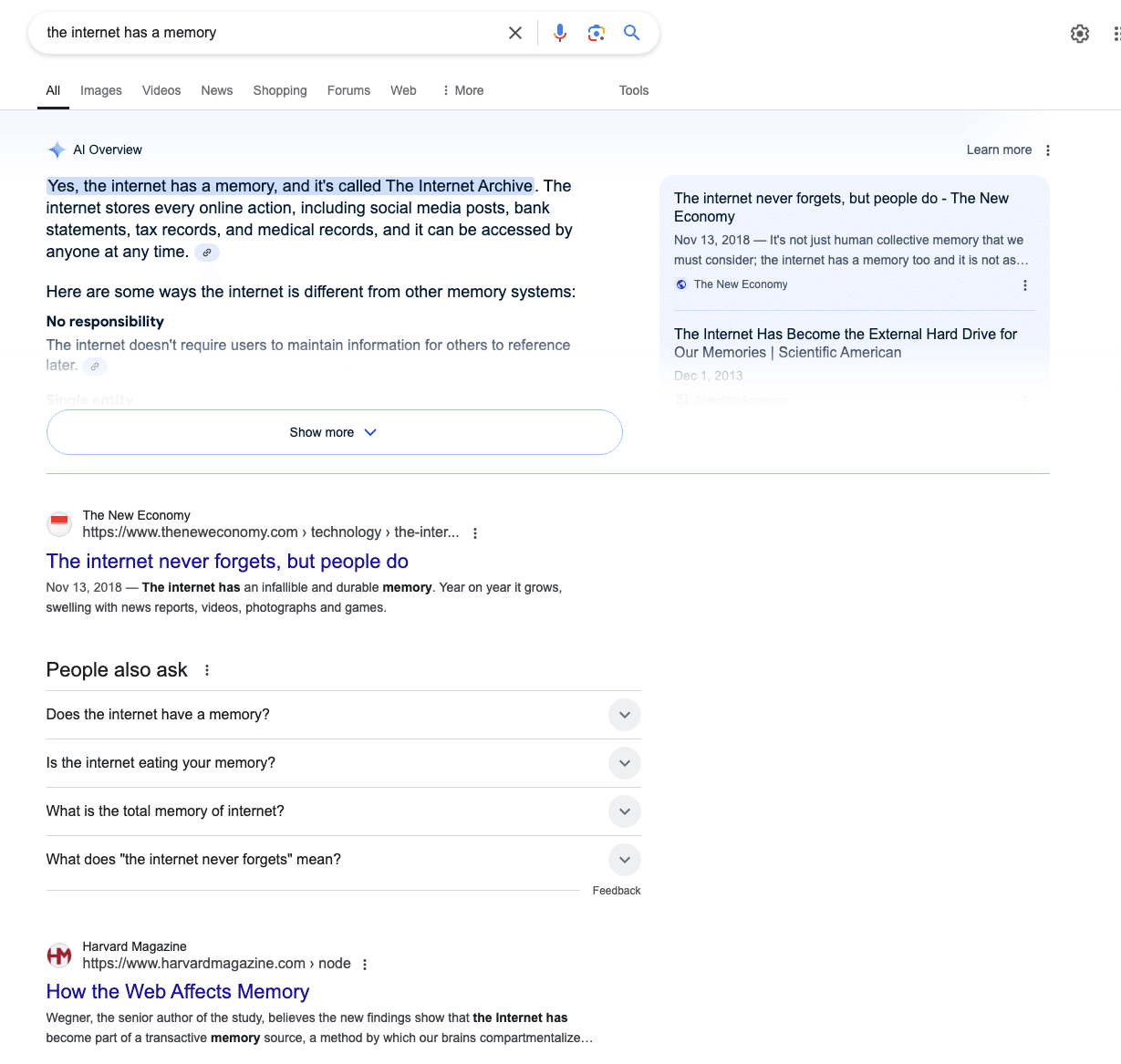Click The New Economy result favicon
This screenshot has height=1064, width=1121.
point(59,523)
